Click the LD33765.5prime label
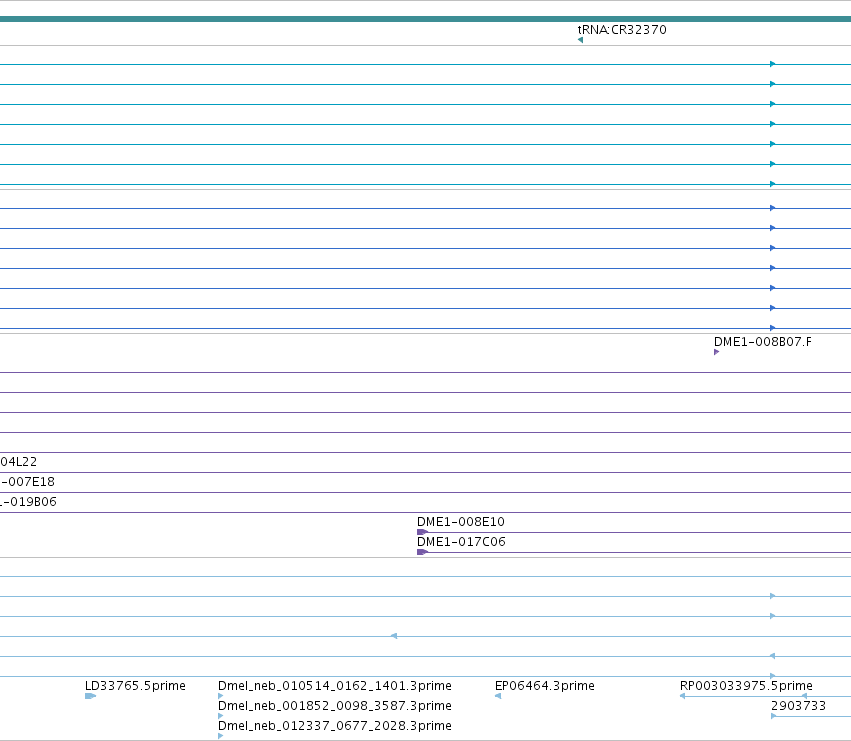Screen dimensions: 851x741 tap(135, 686)
